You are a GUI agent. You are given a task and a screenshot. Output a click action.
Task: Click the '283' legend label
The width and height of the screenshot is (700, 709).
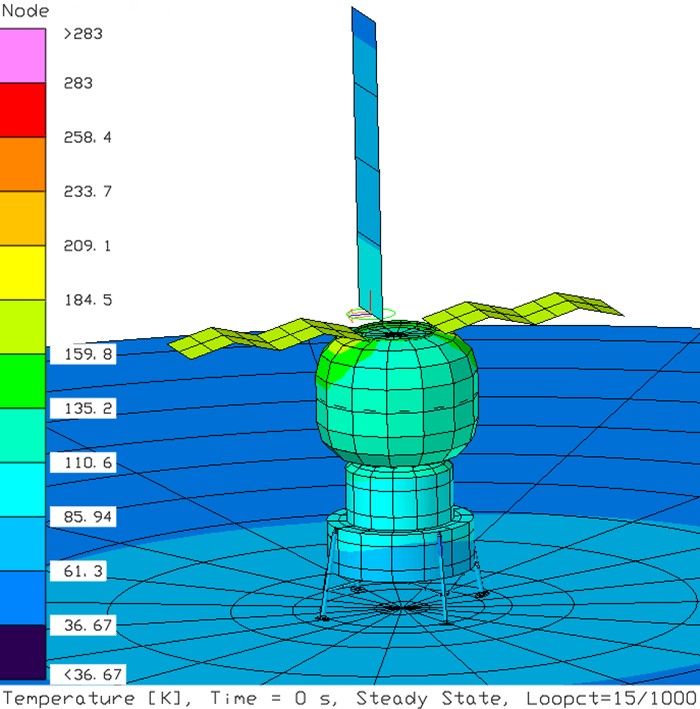tap(78, 83)
